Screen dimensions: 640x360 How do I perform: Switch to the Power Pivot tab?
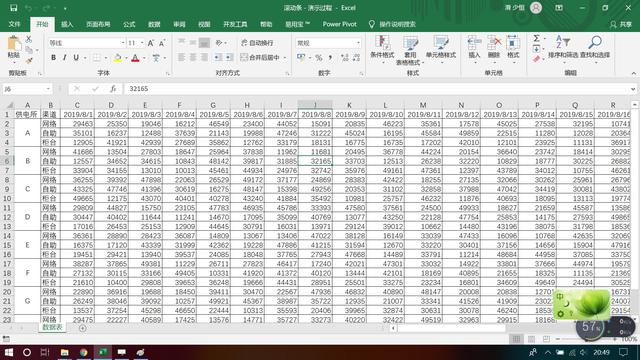[x=340, y=24]
